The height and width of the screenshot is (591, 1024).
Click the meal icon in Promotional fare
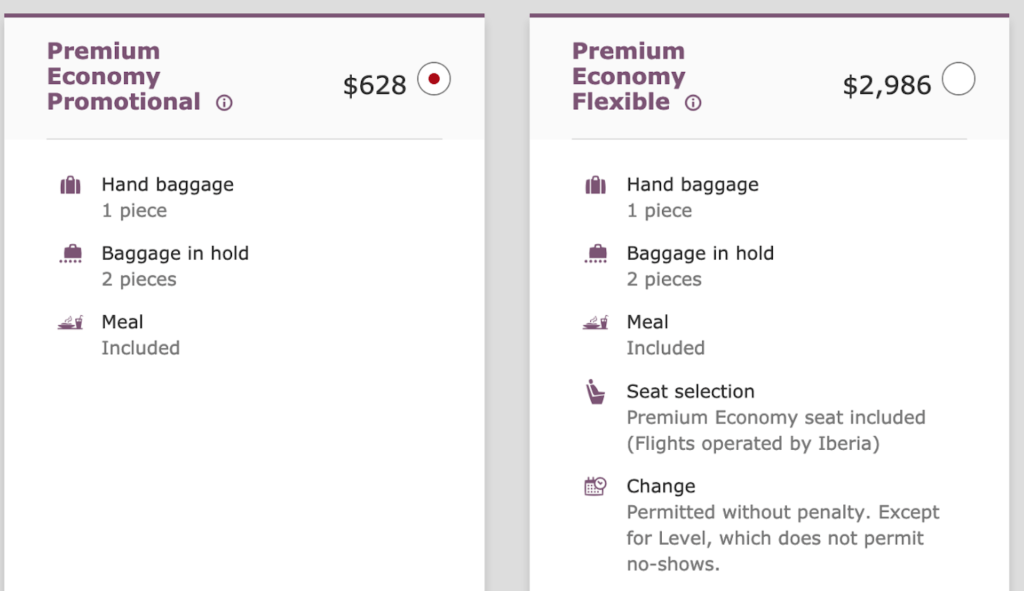tap(70, 322)
